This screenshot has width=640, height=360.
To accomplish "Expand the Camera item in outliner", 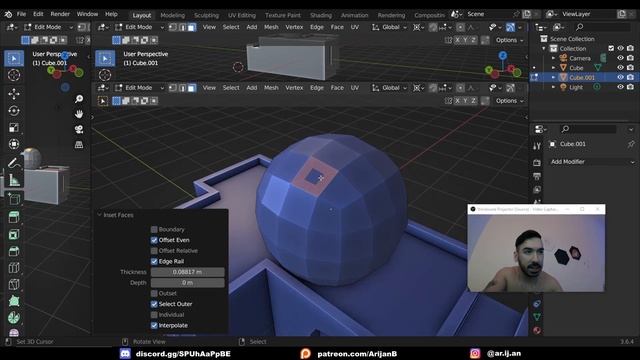I will tap(553, 58).
